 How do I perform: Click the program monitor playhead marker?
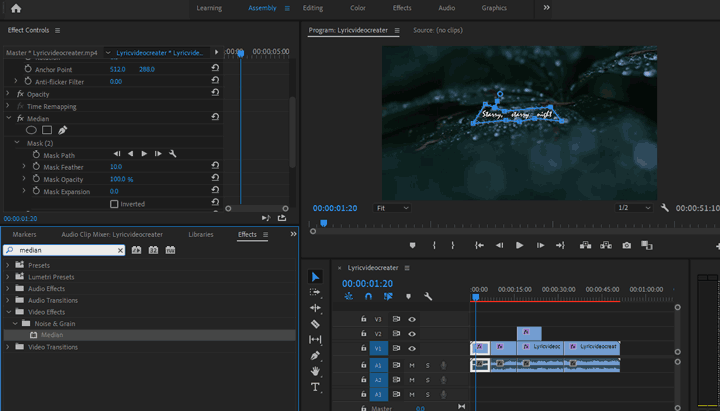323,223
